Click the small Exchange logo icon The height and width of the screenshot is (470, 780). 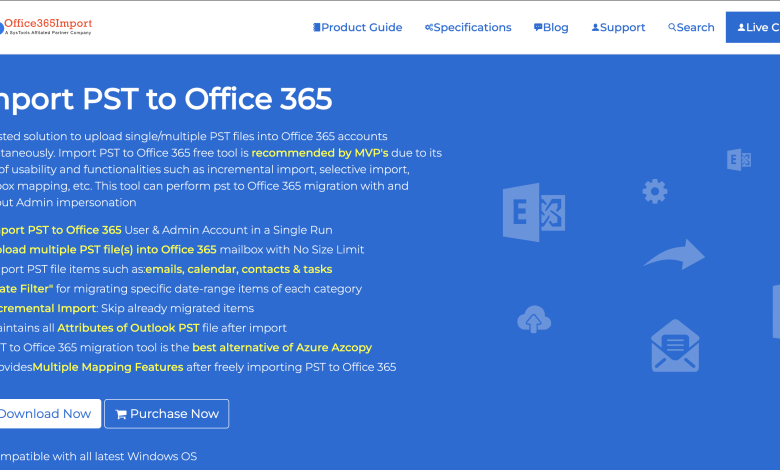pyautogui.click(x=739, y=160)
